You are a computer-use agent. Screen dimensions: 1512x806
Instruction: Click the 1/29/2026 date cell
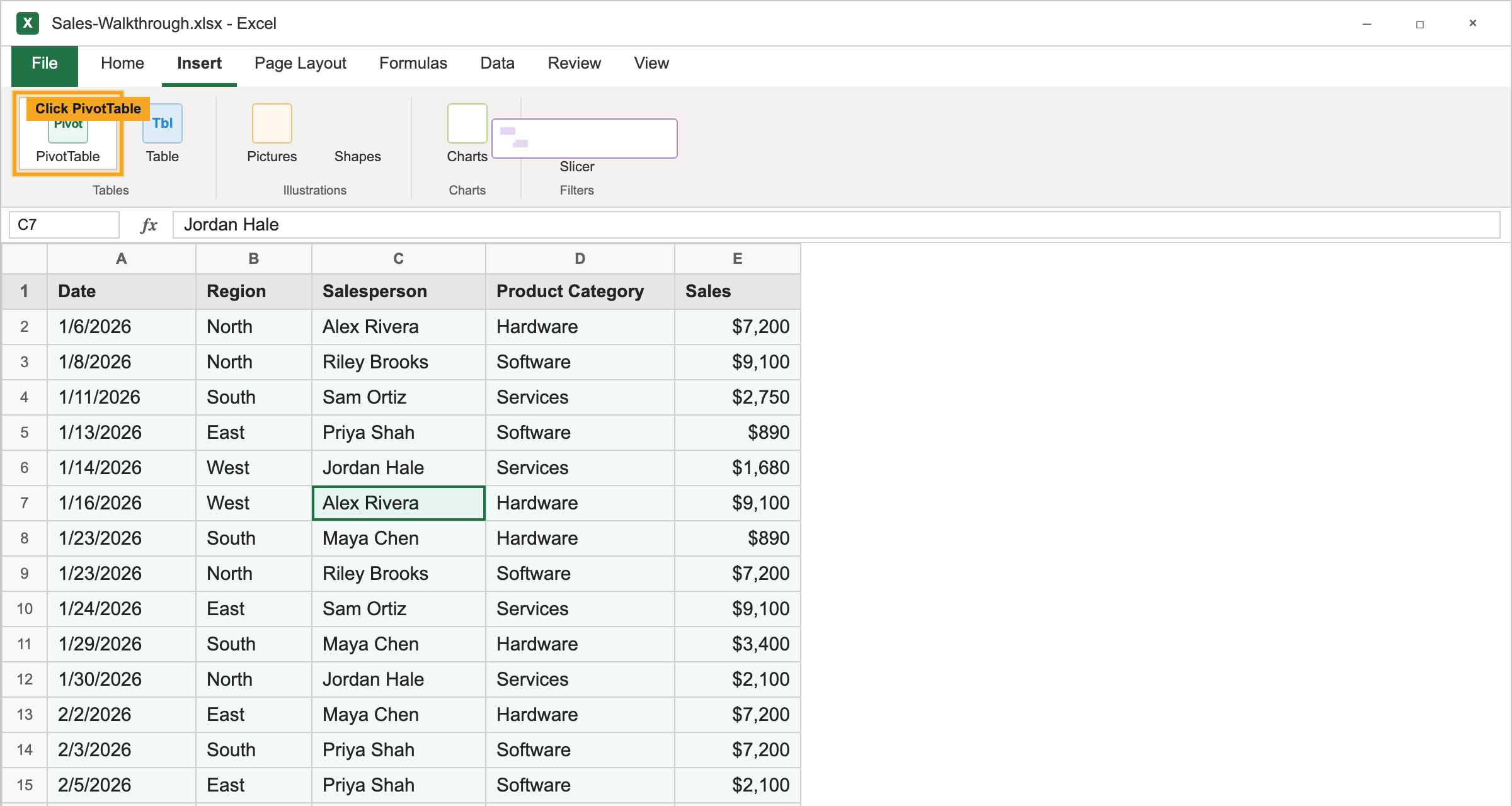tap(122, 644)
